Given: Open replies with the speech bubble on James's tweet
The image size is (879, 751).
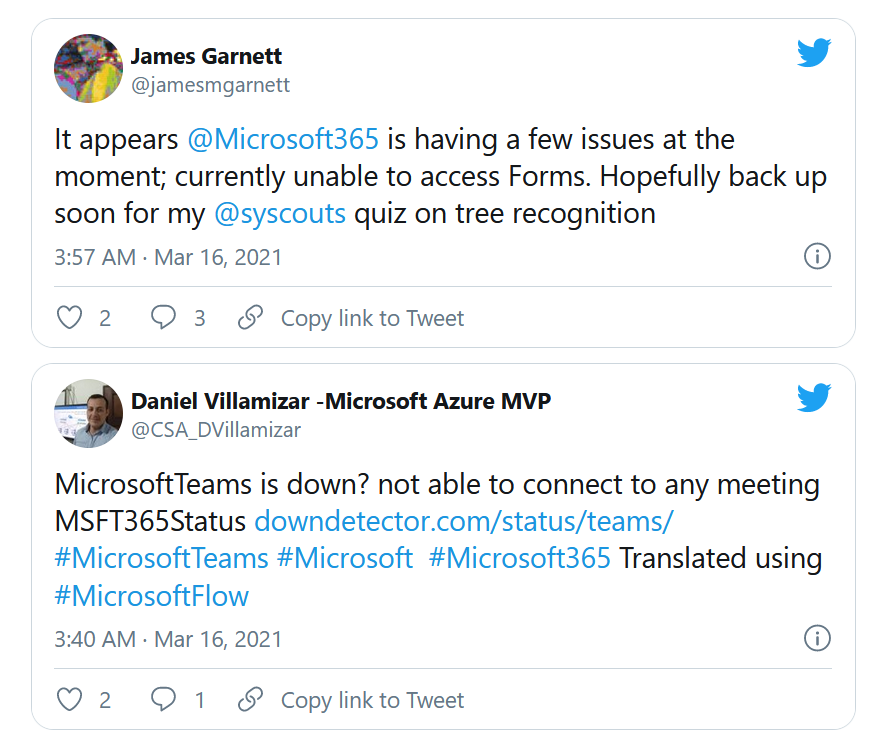Looking at the screenshot, I should pyautogui.click(x=162, y=317).
